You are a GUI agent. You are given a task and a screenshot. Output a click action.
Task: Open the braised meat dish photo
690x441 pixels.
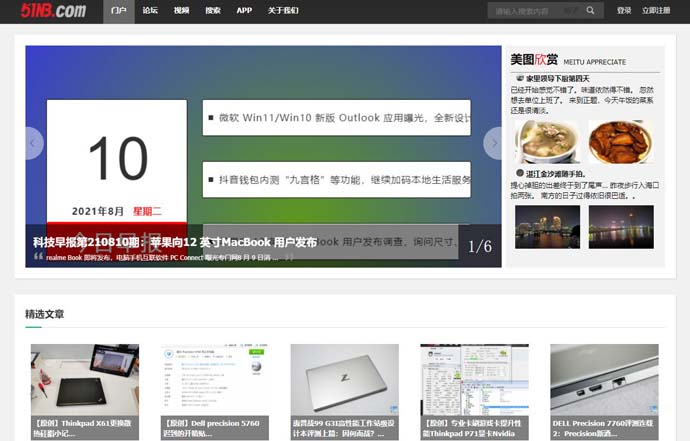coord(620,142)
